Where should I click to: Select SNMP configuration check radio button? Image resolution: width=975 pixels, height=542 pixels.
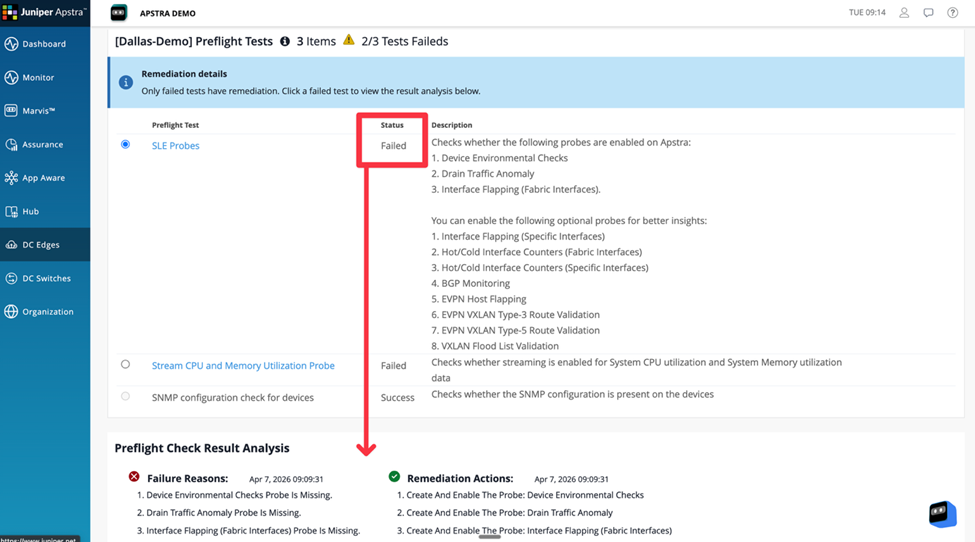[126, 396]
